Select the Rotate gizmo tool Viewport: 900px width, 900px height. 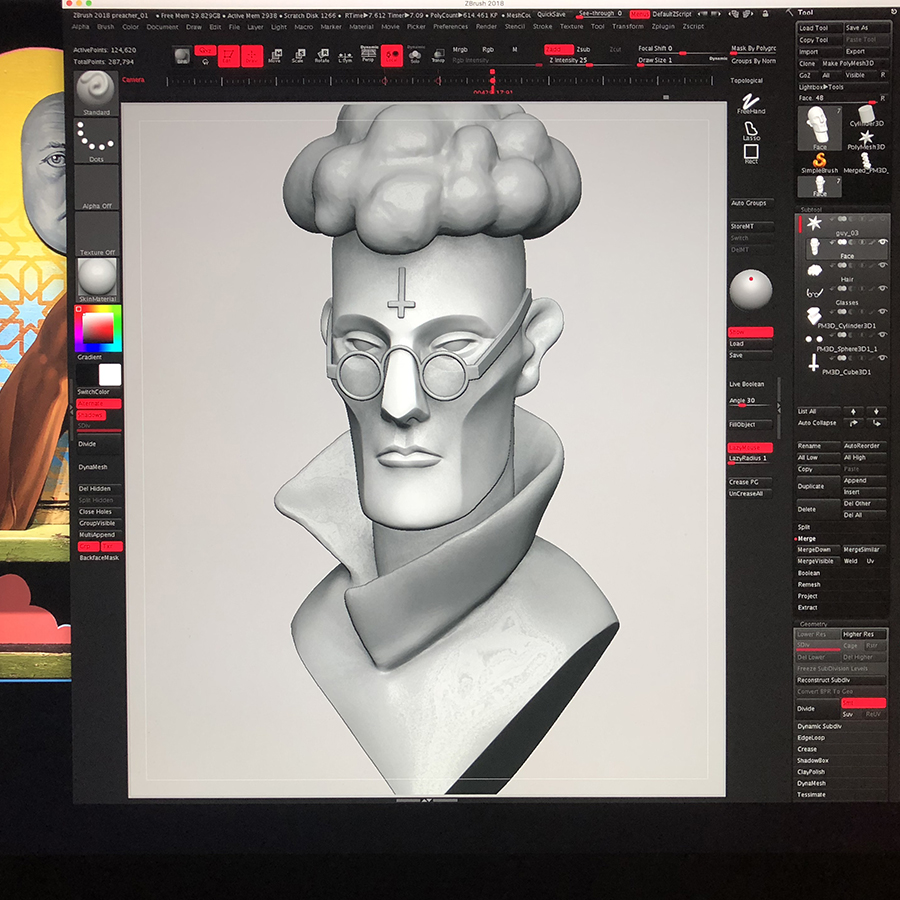pos(322,56)
